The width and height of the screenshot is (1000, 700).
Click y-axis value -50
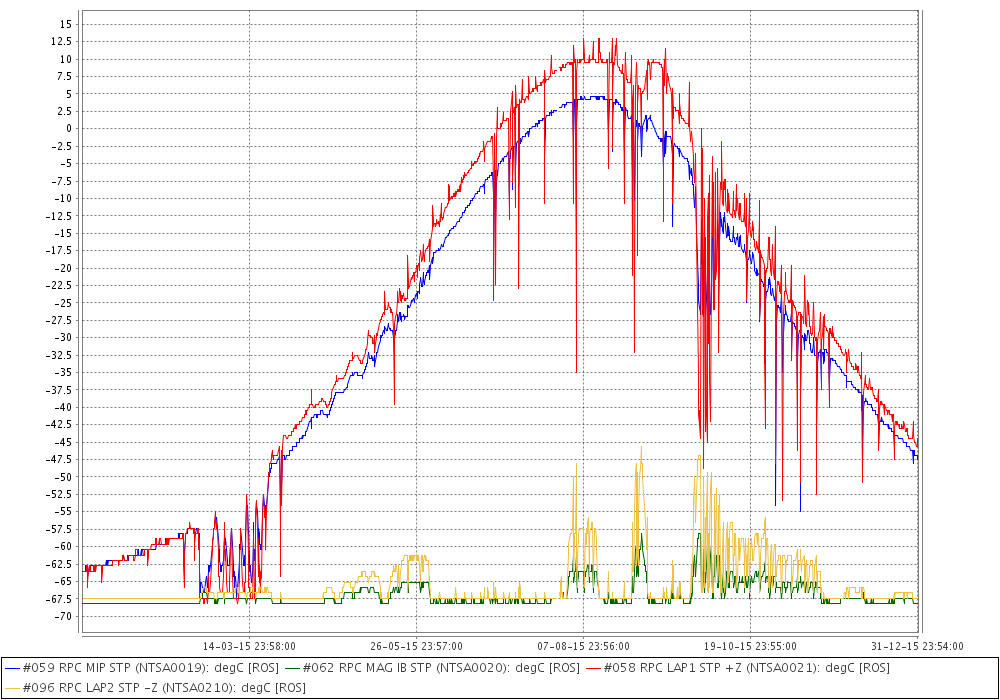pyautogui.click(x=64, y=477)
